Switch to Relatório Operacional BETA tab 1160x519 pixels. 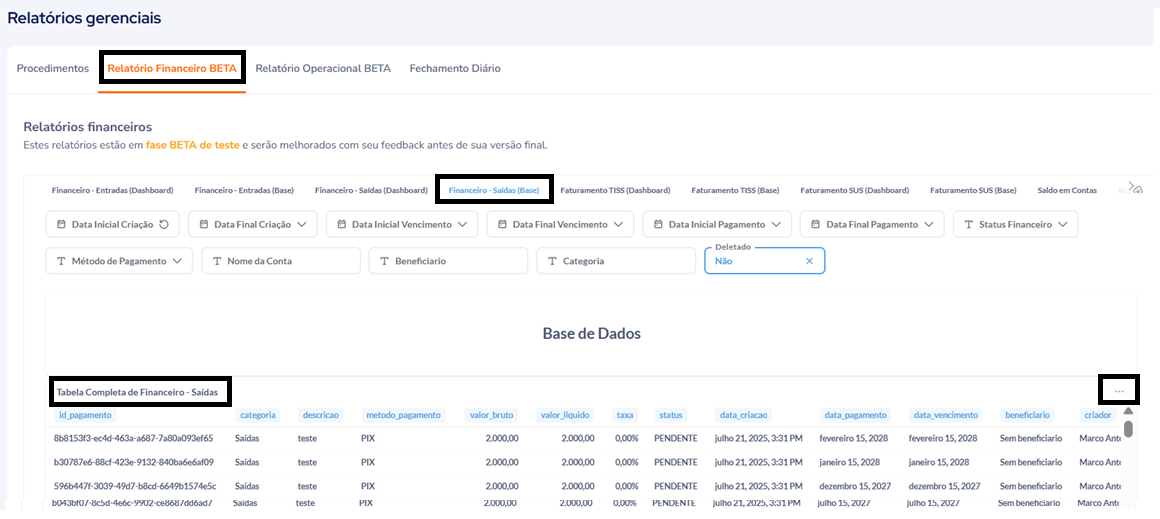tap(323, 69)
